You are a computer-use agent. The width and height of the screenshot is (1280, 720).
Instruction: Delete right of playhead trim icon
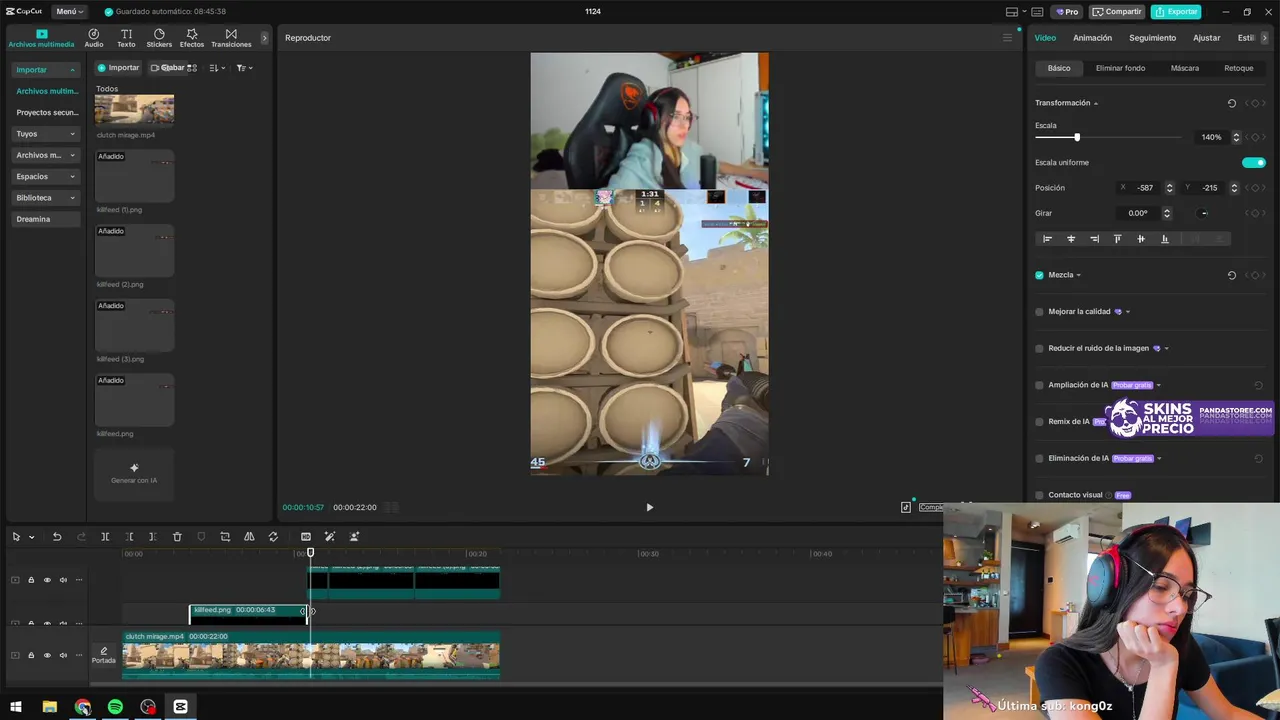pos(153,537)
